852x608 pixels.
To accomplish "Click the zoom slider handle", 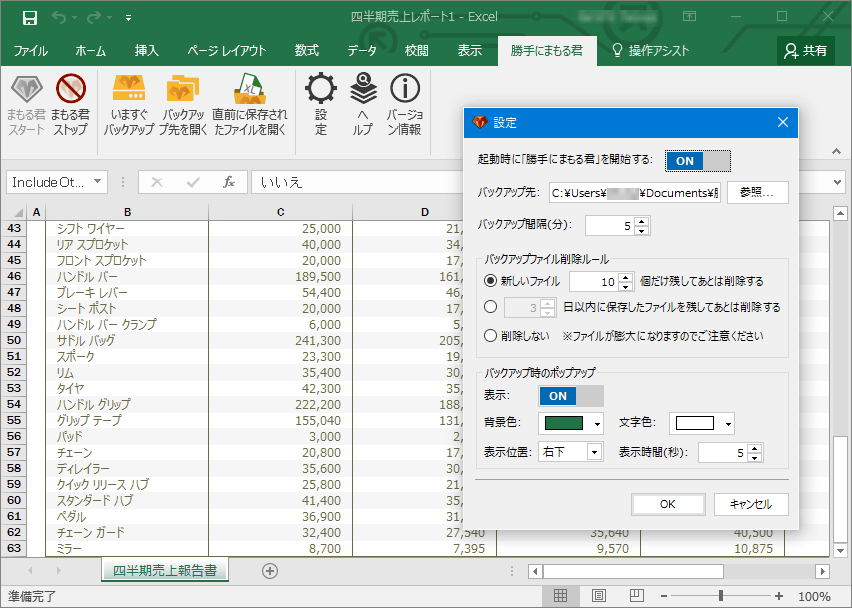I will 721,596.
